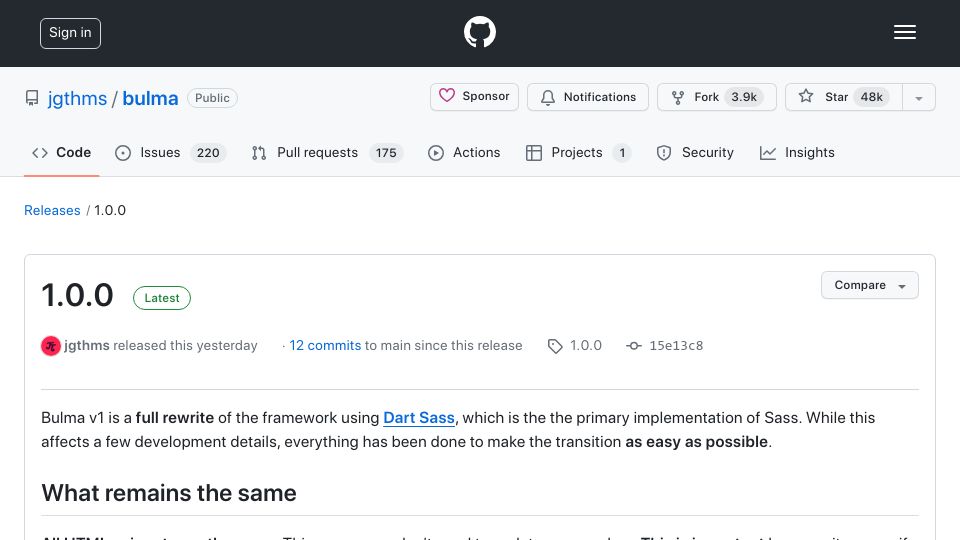
Task: Click the 1.0.0 release title heading
Action: (x=77, y=295)
